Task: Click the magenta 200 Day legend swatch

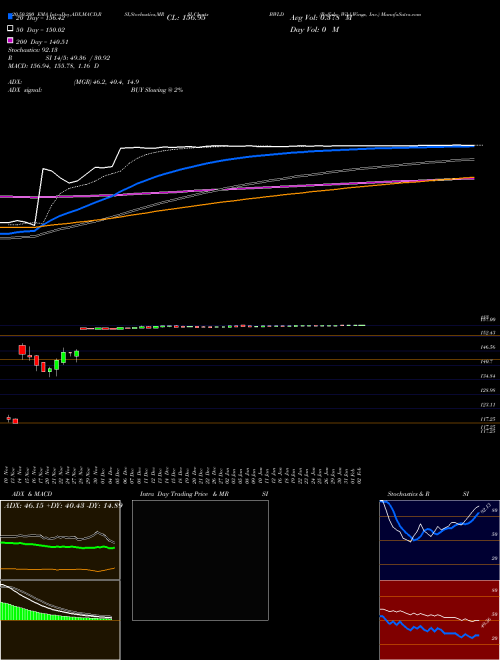Action: coord(10,40)
